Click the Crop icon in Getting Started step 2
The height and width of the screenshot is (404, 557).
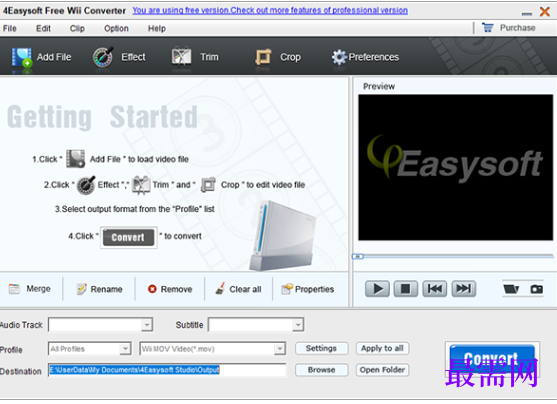tap(208, 185)
